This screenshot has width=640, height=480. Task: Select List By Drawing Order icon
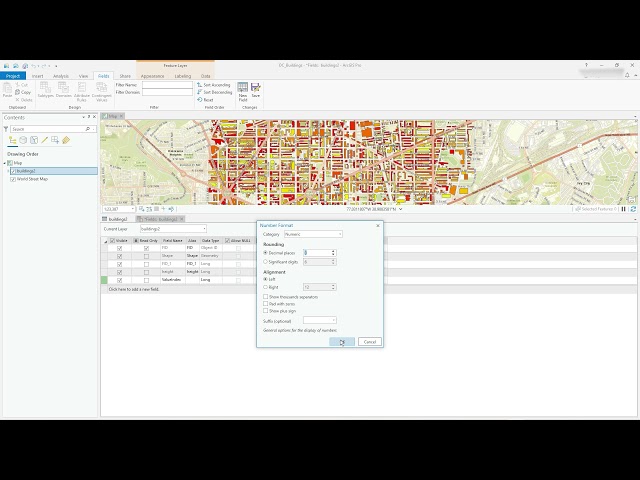pyautogui.click(x=13, y=140)
